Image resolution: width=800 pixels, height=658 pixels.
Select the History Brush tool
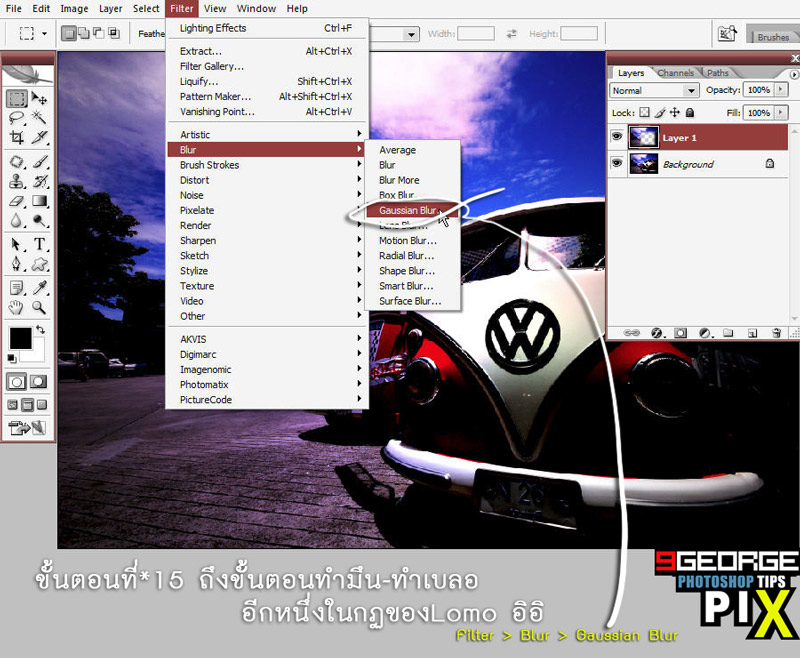pyautogui.click(x=39, y=182)
